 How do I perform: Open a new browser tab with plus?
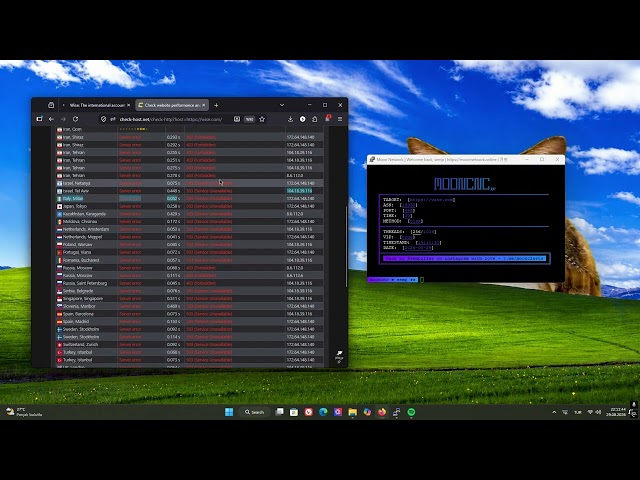click(x=216, y=105)
